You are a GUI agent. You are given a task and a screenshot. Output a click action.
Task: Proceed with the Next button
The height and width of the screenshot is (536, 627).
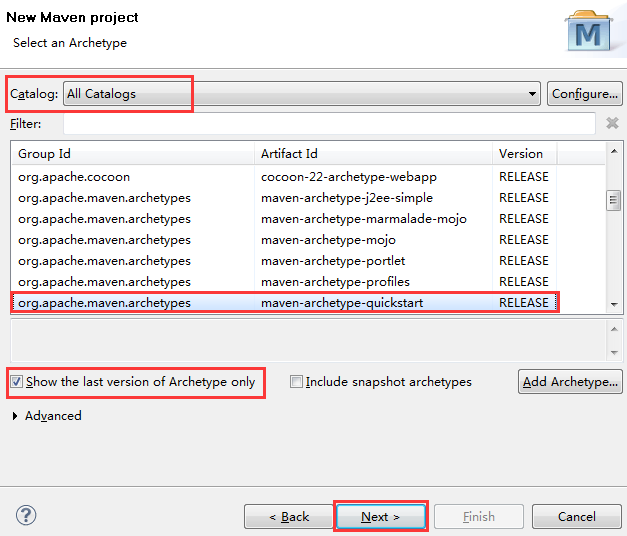pos(381,517)
